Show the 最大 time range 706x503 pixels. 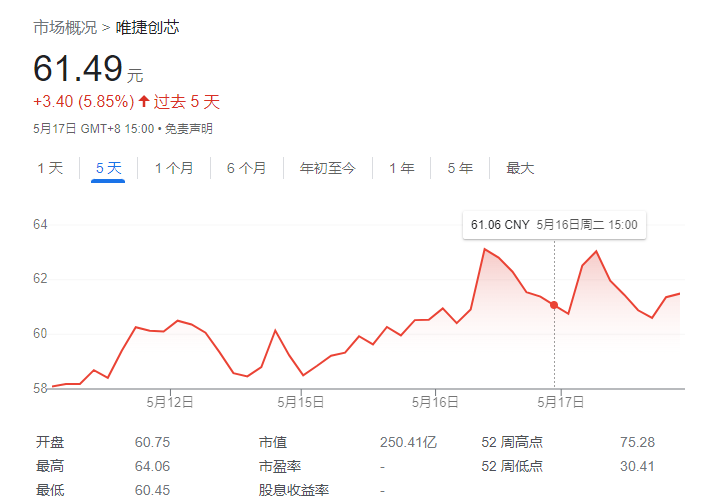tap(520, 168)
